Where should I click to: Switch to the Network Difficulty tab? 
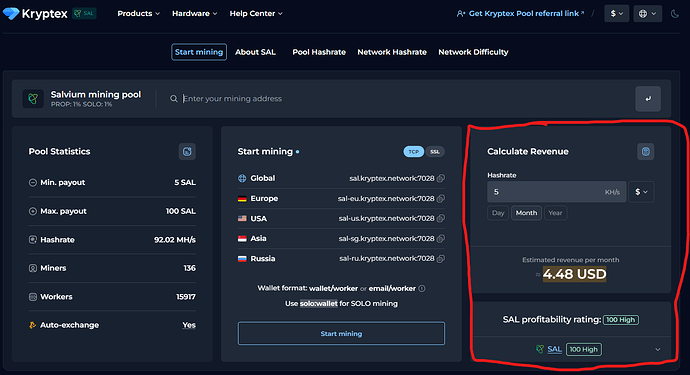tap(473, 52)
